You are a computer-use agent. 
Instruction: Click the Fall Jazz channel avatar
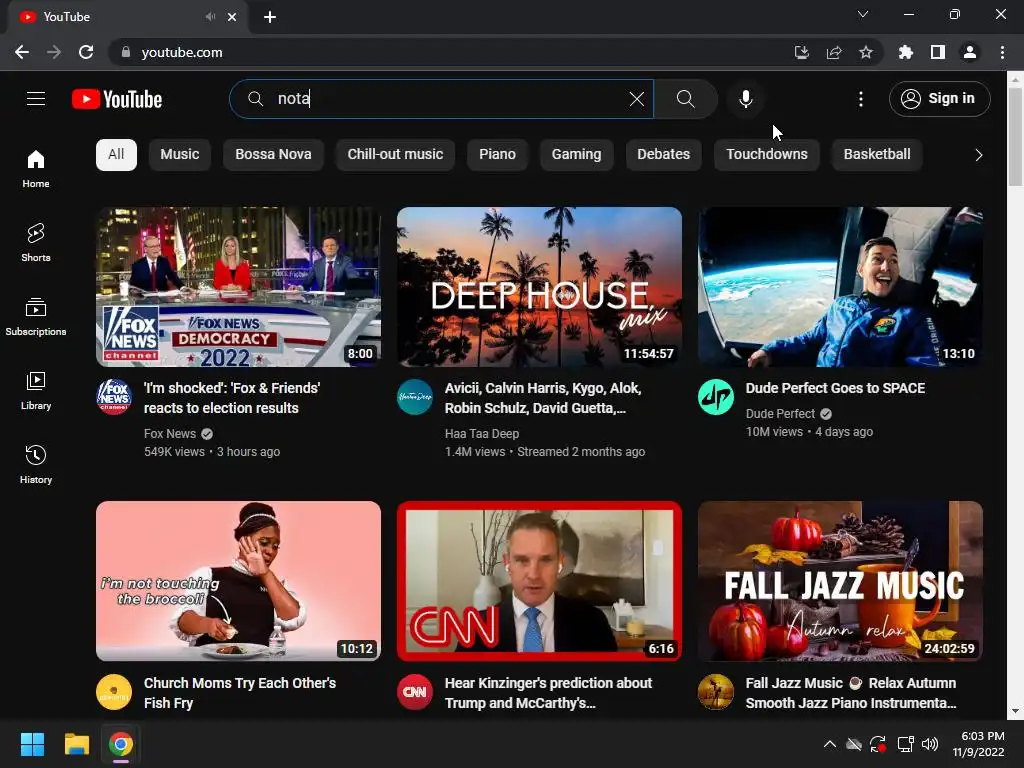pos(716,692)
